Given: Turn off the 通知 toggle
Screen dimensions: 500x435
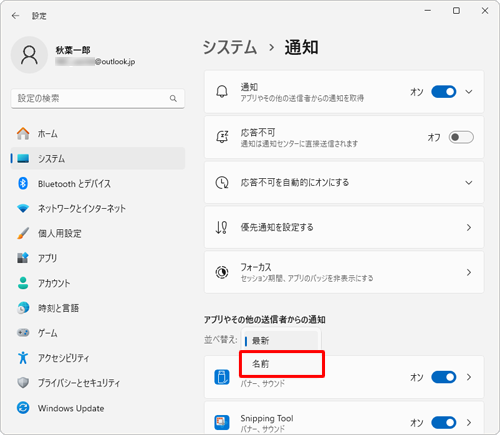Looking at the screenshot, I should point(444,92).
